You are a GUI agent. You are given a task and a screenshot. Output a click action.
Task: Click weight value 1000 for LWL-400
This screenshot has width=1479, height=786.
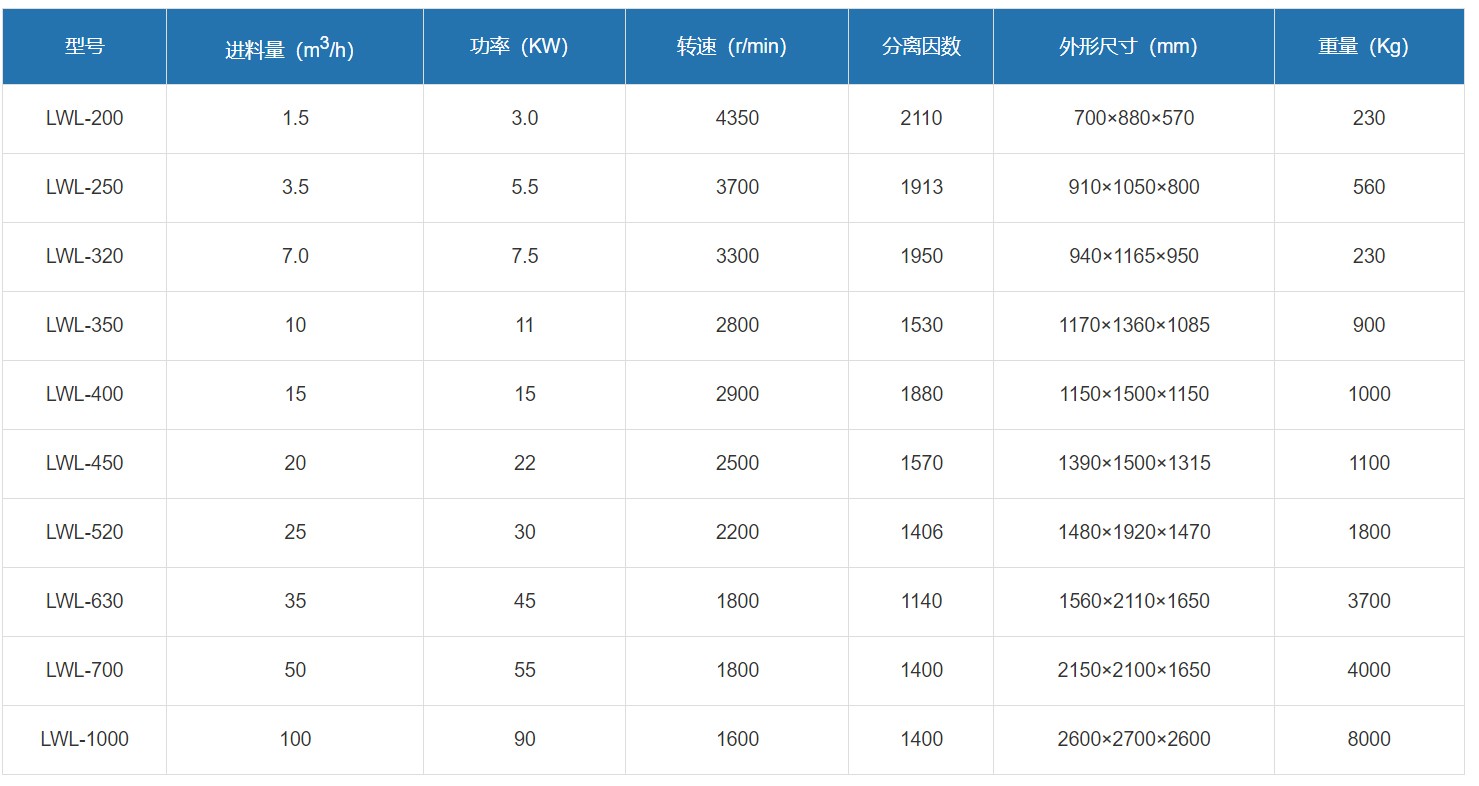tap(1369, 394)
